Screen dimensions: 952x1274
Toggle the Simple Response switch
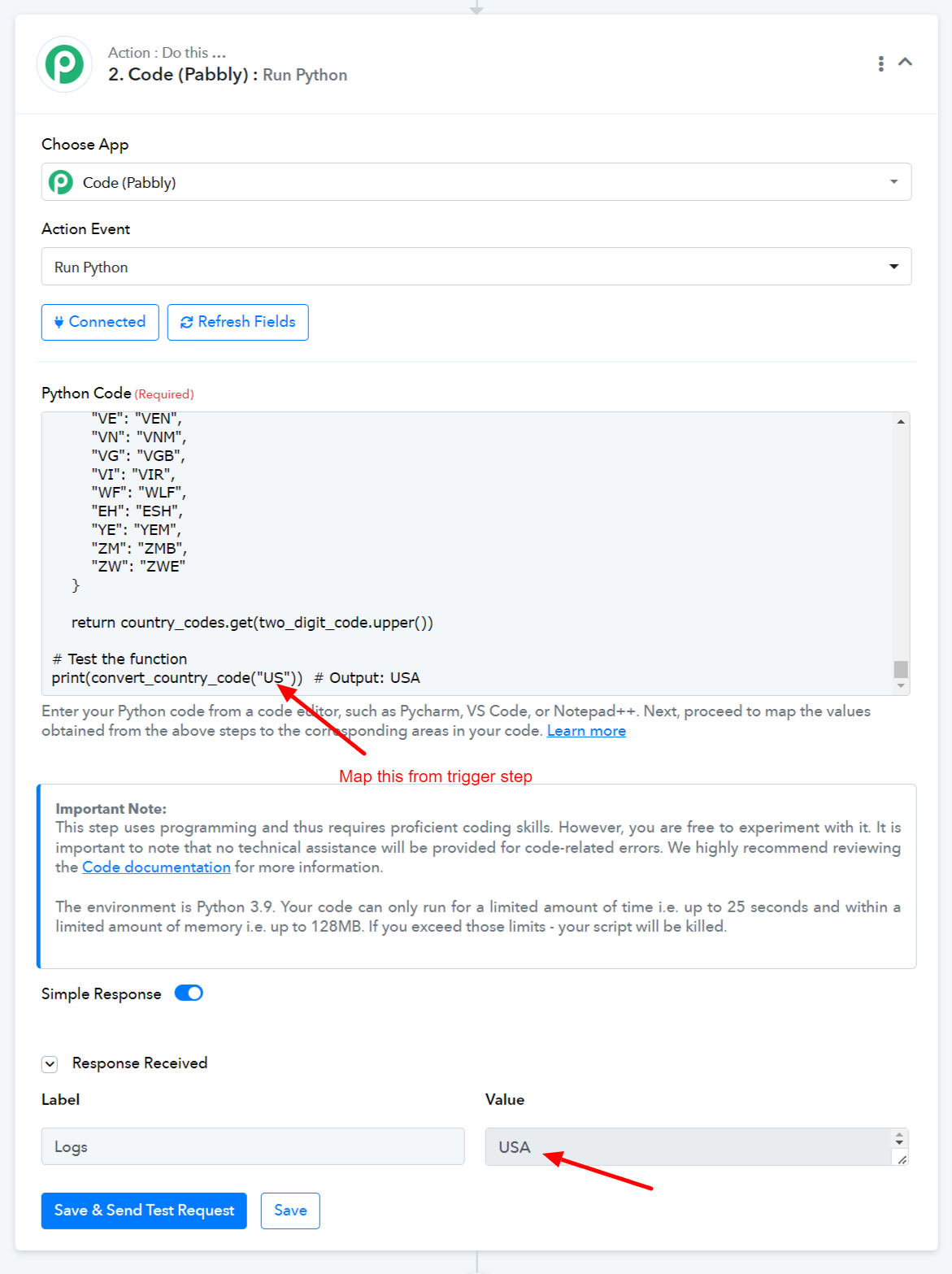pyautogui.click(x=189, y=994)
